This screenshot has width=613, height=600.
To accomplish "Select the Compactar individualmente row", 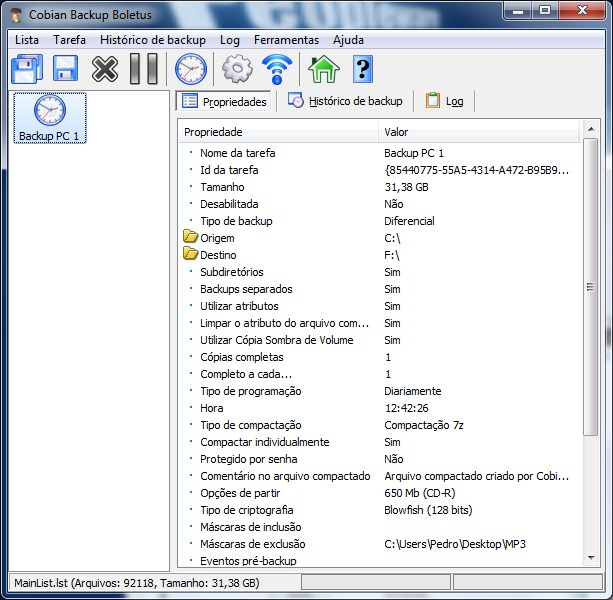I will [380, 442].
